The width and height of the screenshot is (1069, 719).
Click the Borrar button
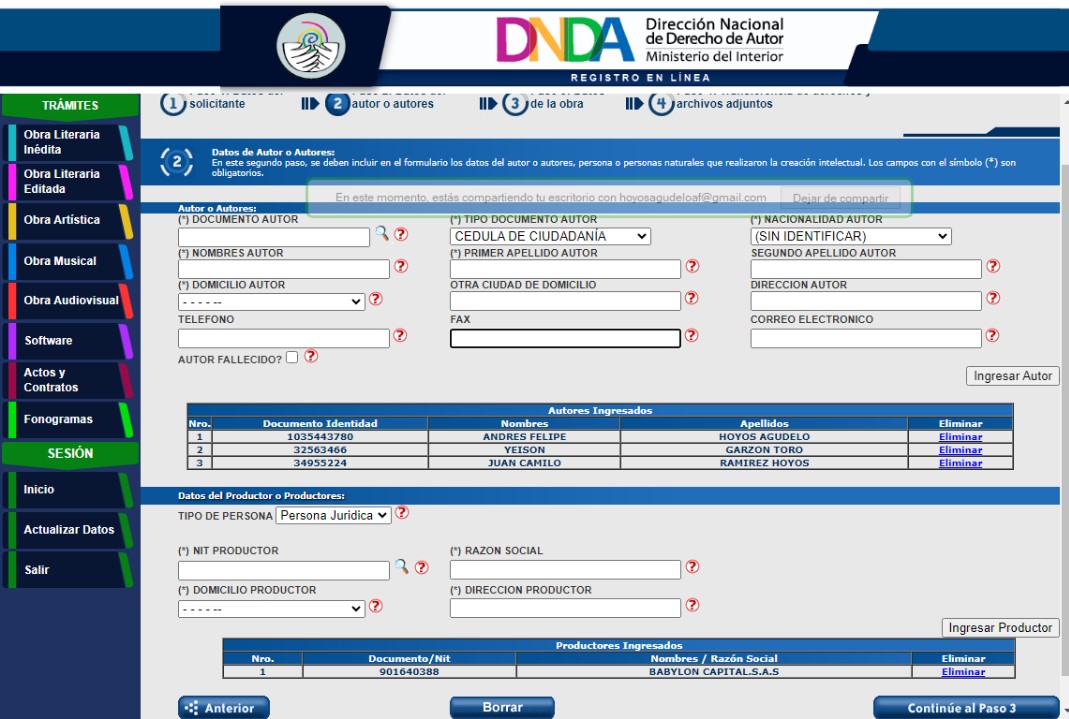click(502, 707)
